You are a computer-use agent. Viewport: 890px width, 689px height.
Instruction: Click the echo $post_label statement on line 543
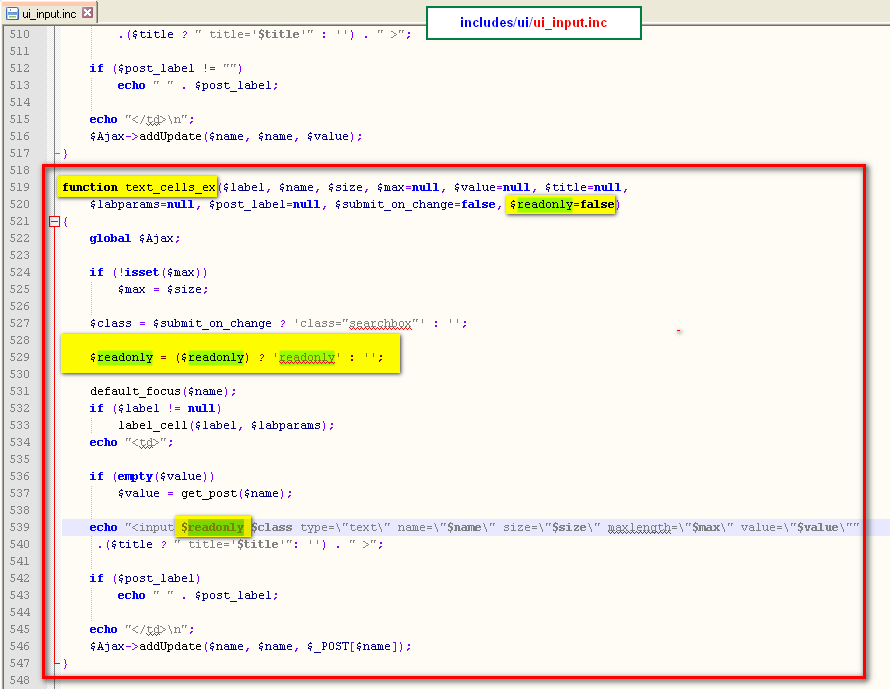point(198,595)
